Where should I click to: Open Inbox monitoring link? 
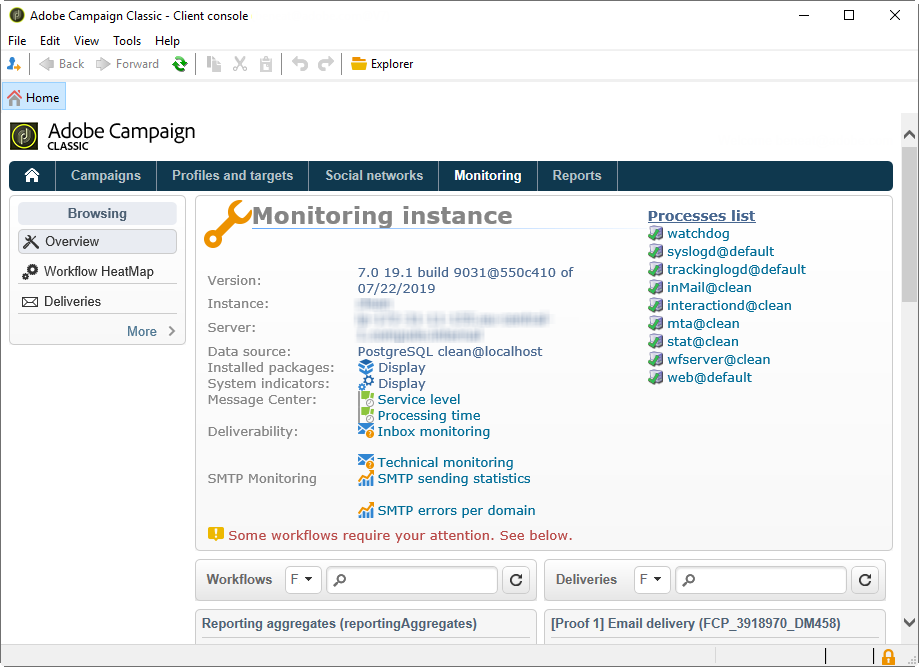[433, 431]
